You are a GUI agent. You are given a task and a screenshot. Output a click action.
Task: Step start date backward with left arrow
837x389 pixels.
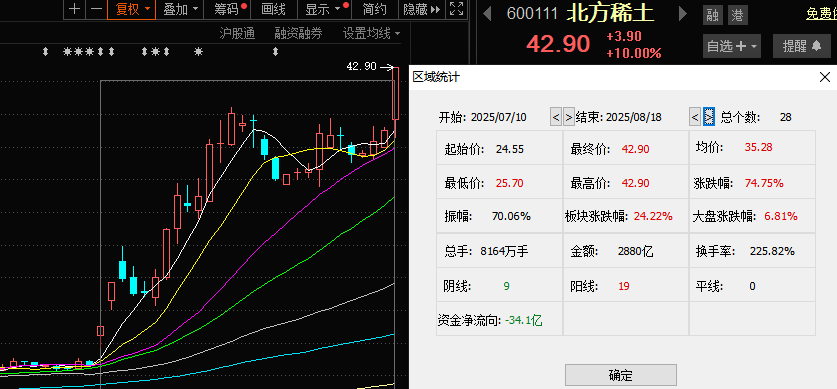[x=556, y=117]
